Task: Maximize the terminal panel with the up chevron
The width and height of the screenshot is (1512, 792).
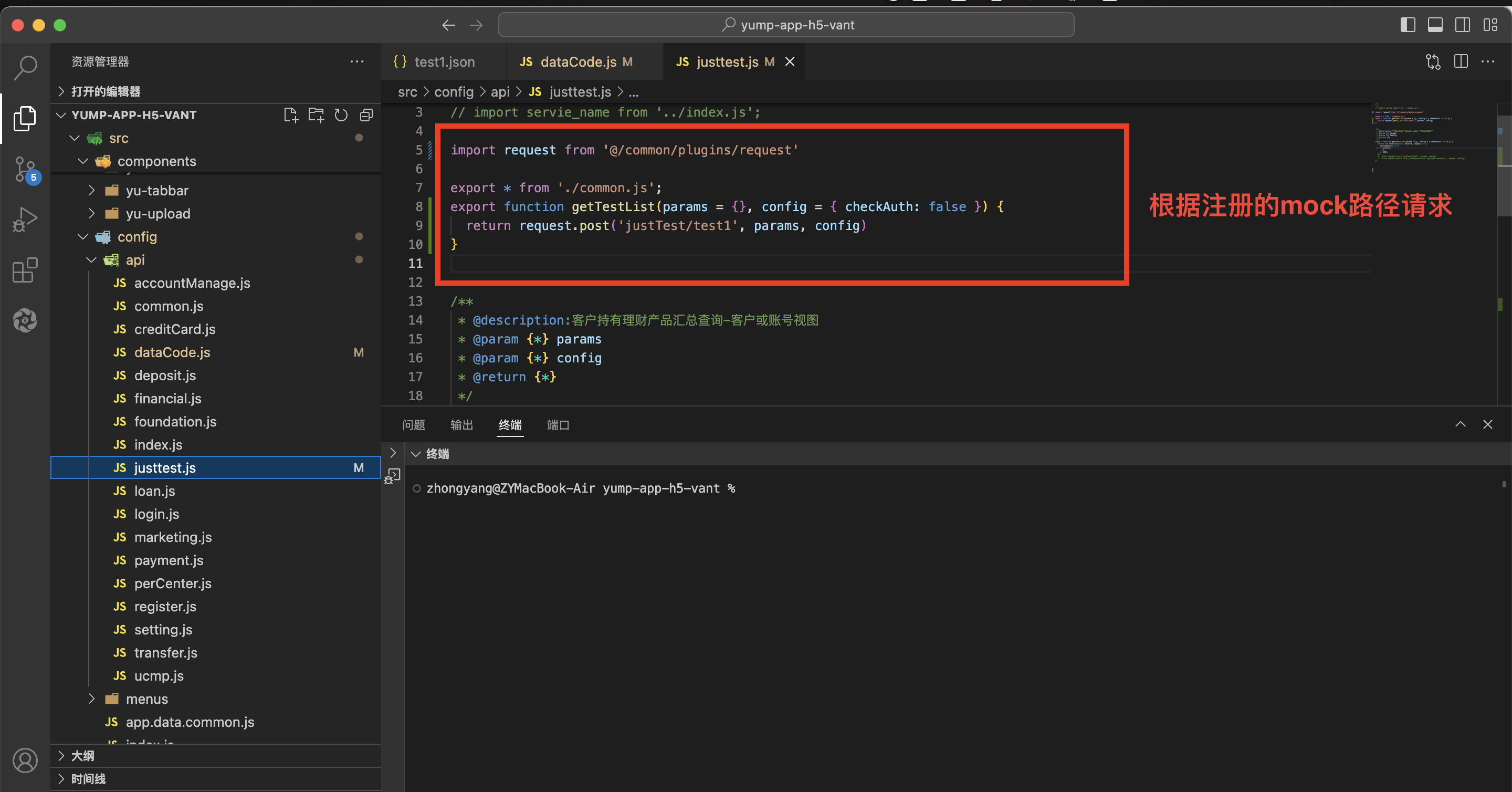Action: coord(1461,424)
